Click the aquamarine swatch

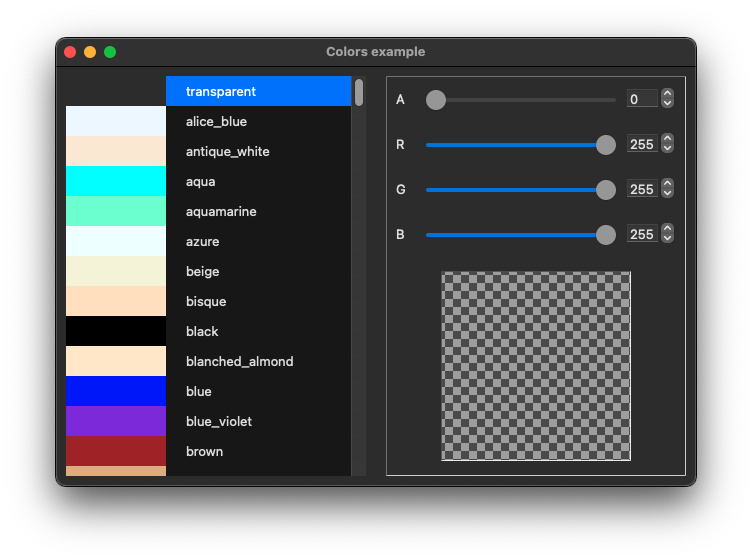point(116,211)
